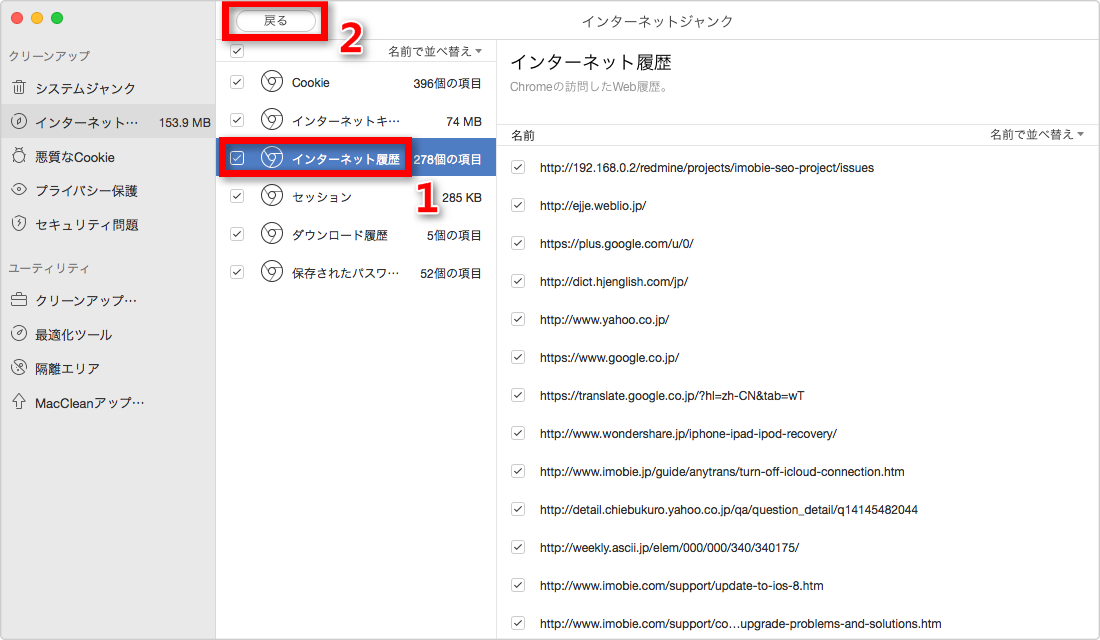Open 隔離エリア utility item
Screen dimensions: 1100x640
(x=108, y=367)
